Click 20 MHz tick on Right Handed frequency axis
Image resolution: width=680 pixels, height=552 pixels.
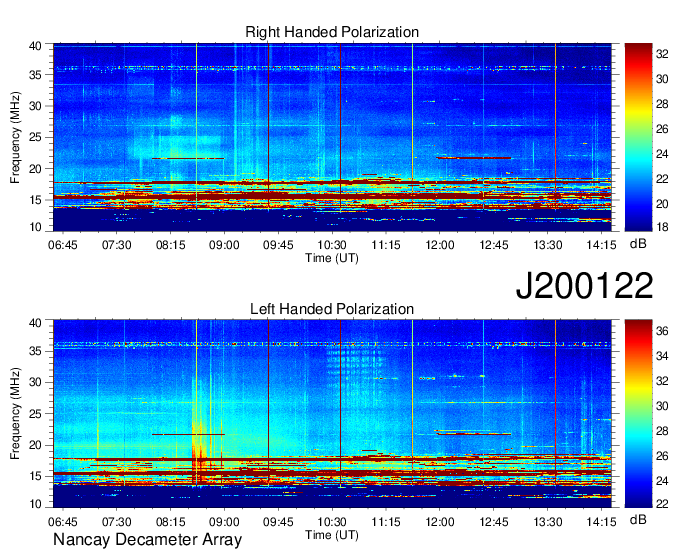(35, 169)
